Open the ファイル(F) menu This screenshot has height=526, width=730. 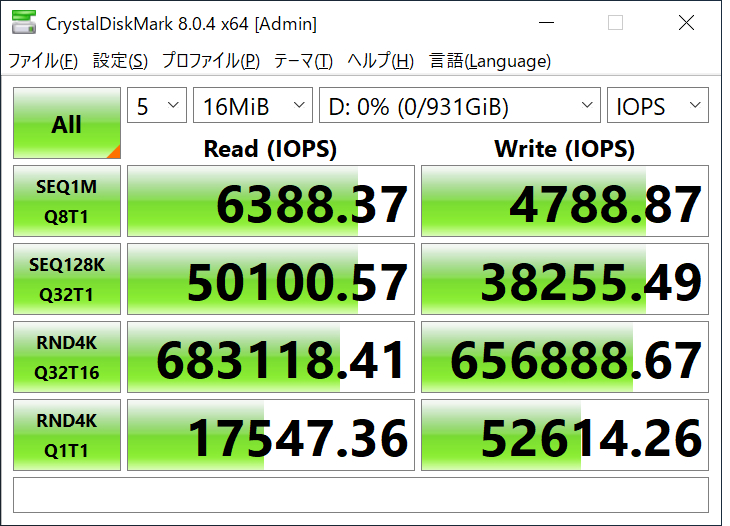tap(43, 61)
